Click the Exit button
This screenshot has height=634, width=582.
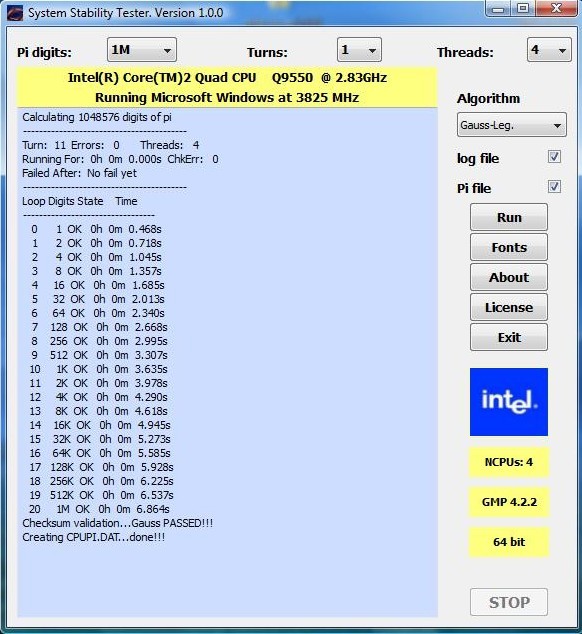click(x=509, y=337)
